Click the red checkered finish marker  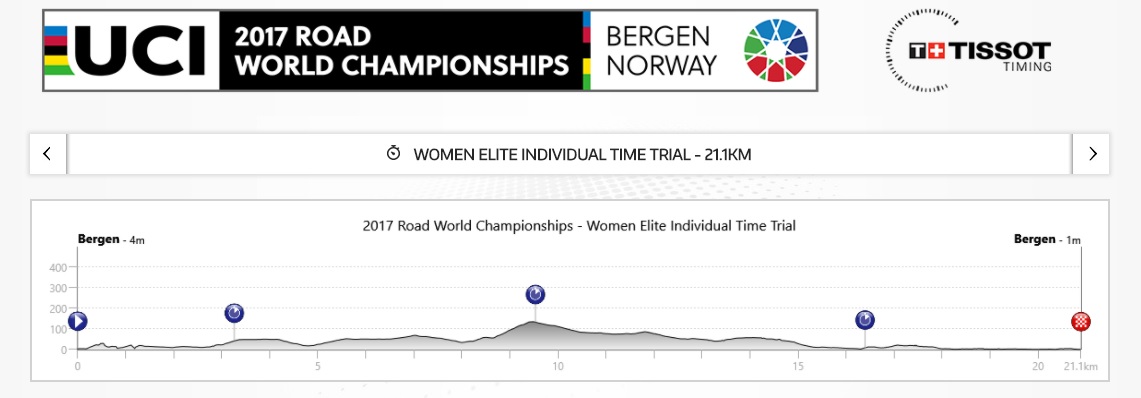pyautogui.click(x=1081, y=322)
